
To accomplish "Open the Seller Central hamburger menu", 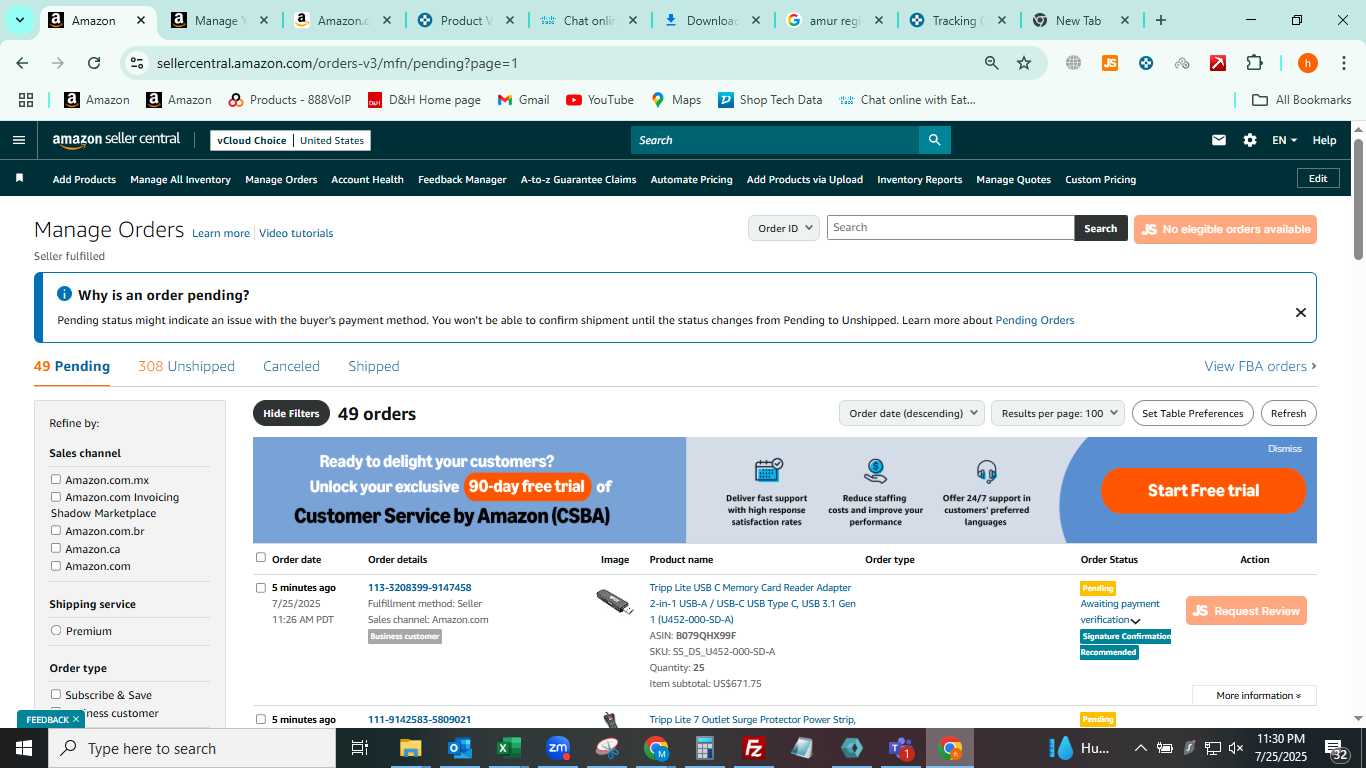I will coord(18,140).
